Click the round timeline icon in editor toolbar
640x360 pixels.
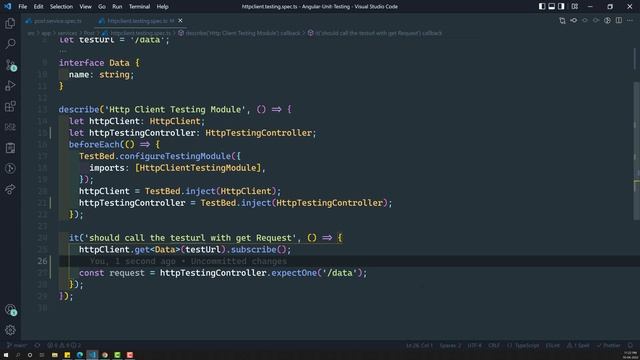(x=607, y=20)
